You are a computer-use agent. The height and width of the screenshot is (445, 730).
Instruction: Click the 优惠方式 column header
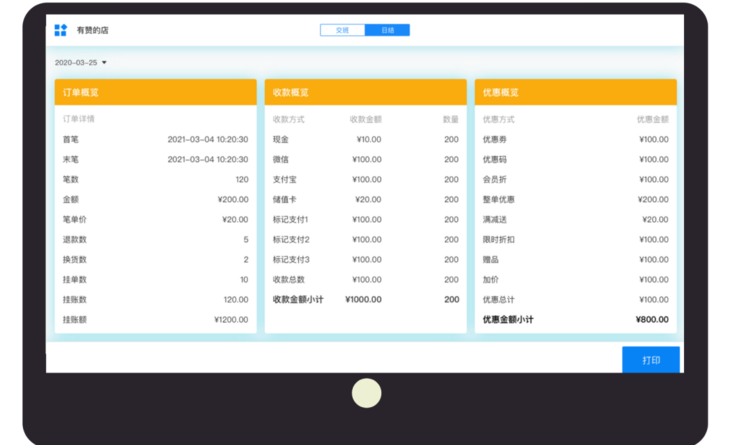coord(499,119)
